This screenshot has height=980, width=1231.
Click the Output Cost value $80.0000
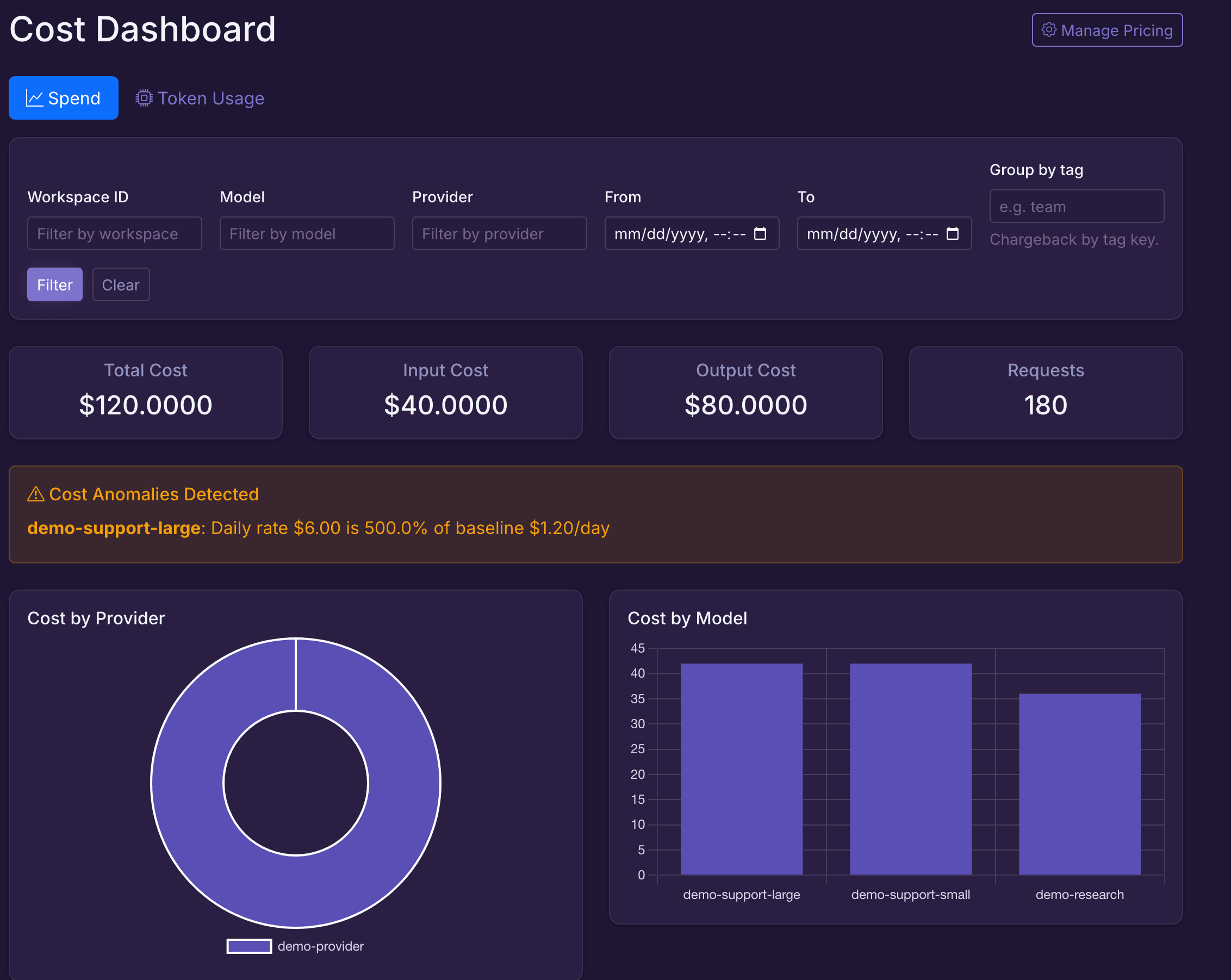745,405
